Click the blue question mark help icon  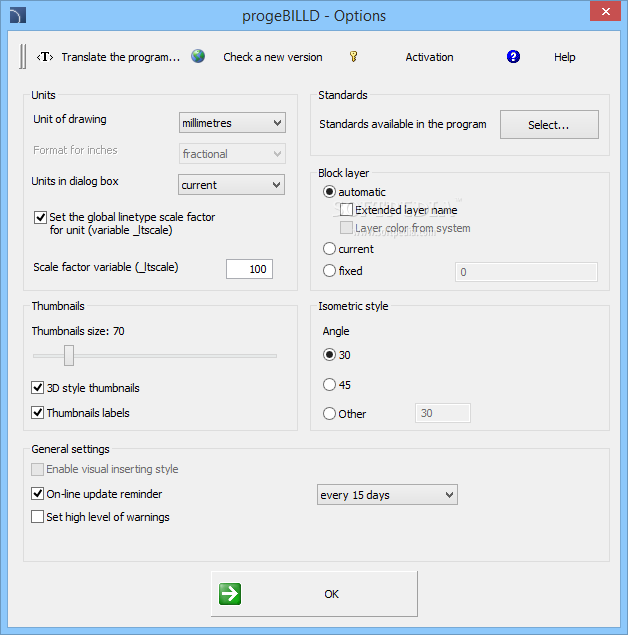(513, 56)
